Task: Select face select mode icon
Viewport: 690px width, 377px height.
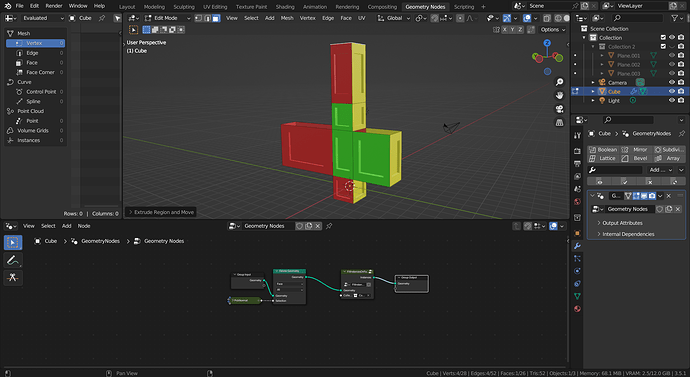Action: 216,18
